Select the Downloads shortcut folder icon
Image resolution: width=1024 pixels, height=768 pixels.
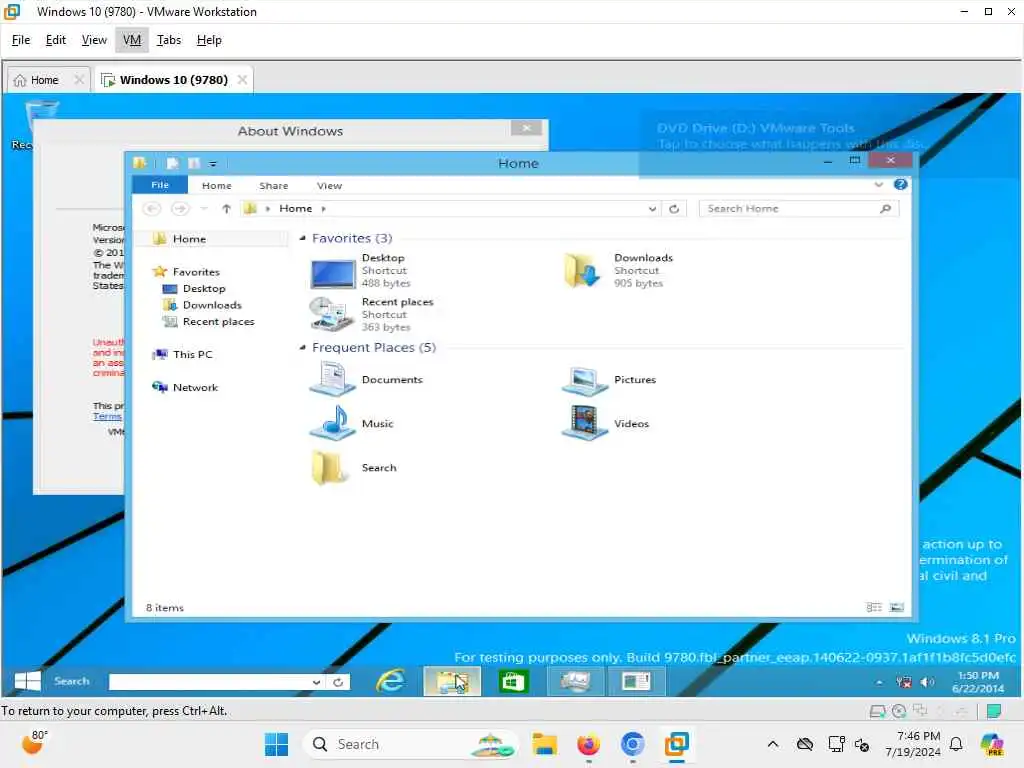[x=582, y=270]
